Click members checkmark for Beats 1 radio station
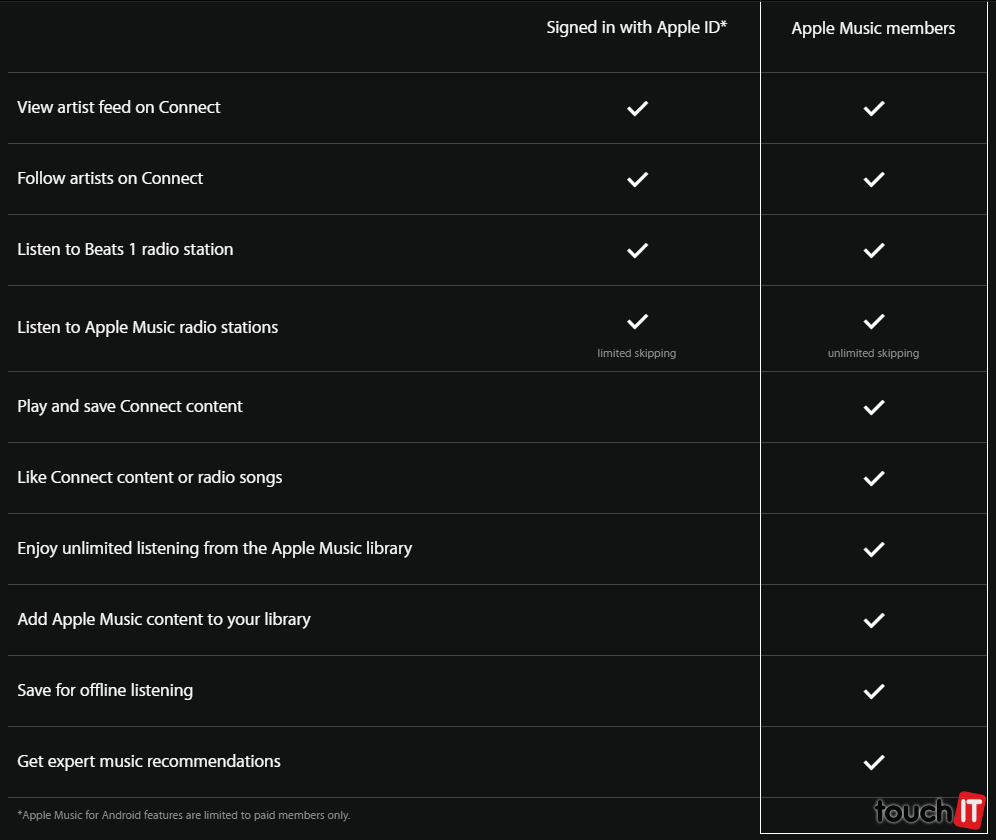This screenshot has height=840, width=996. click(874, 250)
